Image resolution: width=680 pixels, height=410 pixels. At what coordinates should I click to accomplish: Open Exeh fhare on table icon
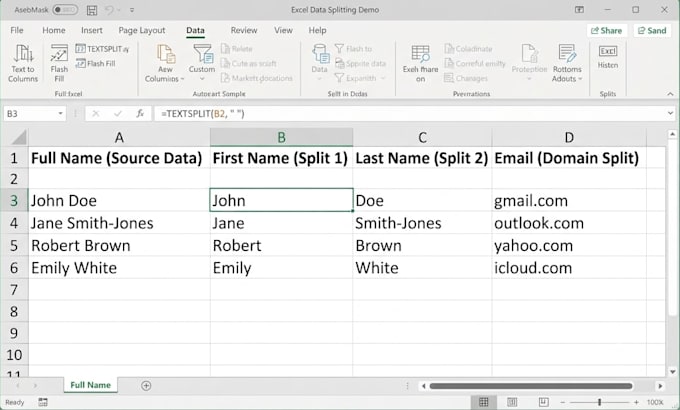coord(420,54)
